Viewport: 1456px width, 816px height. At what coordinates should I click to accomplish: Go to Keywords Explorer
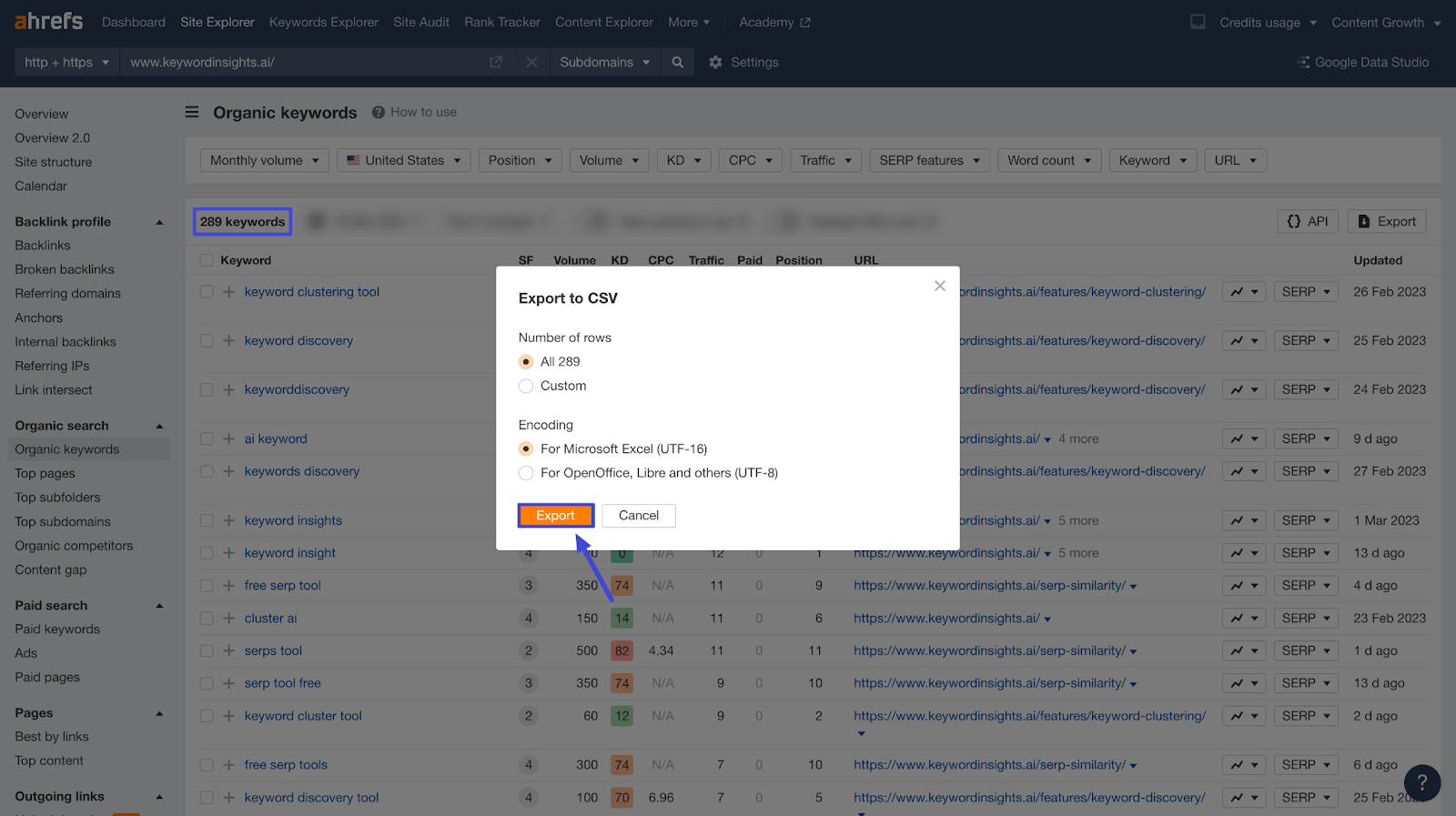tap(324, 22)
